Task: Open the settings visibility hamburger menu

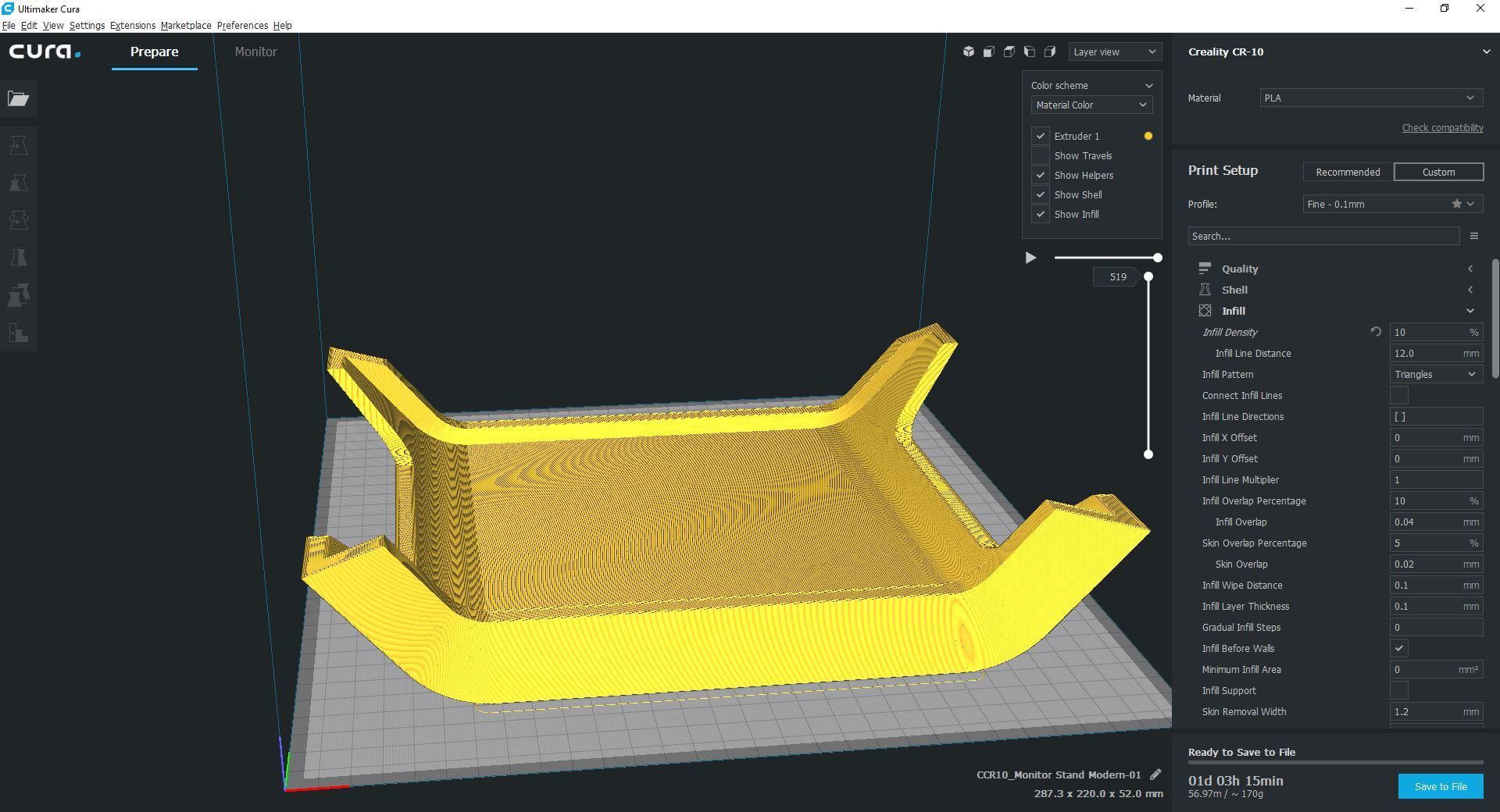Action: (1474, 236)
